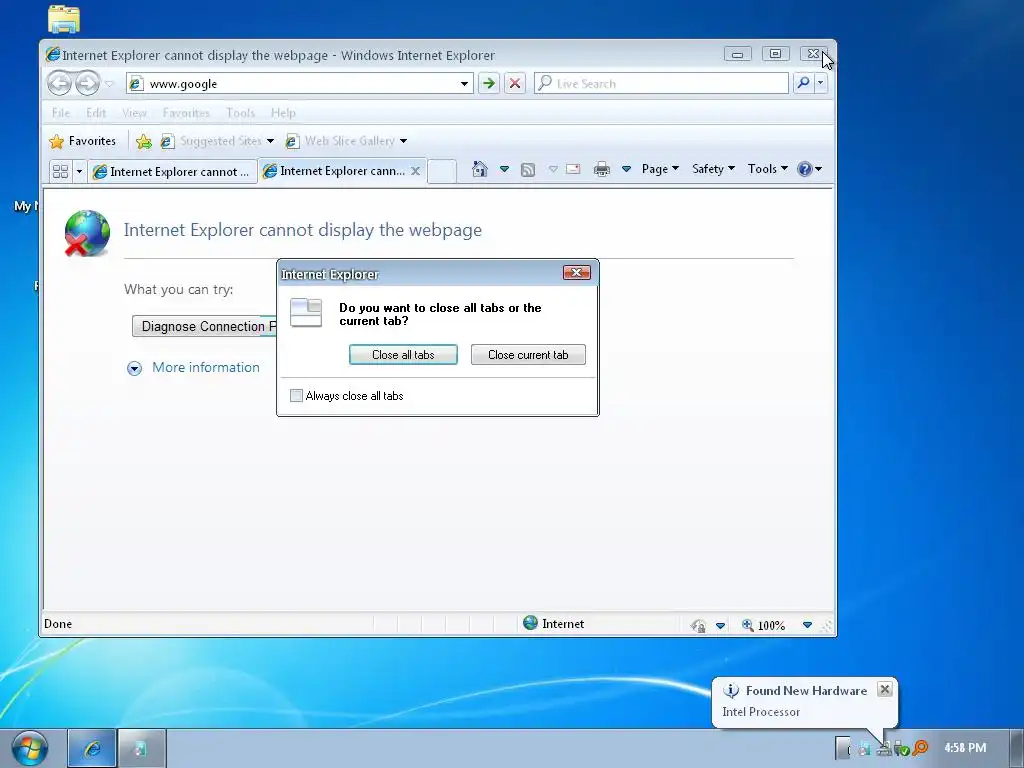The image size is (1024, 768).
Task: Open the zoom level dropdown arrow
Action: coord(807,626)
